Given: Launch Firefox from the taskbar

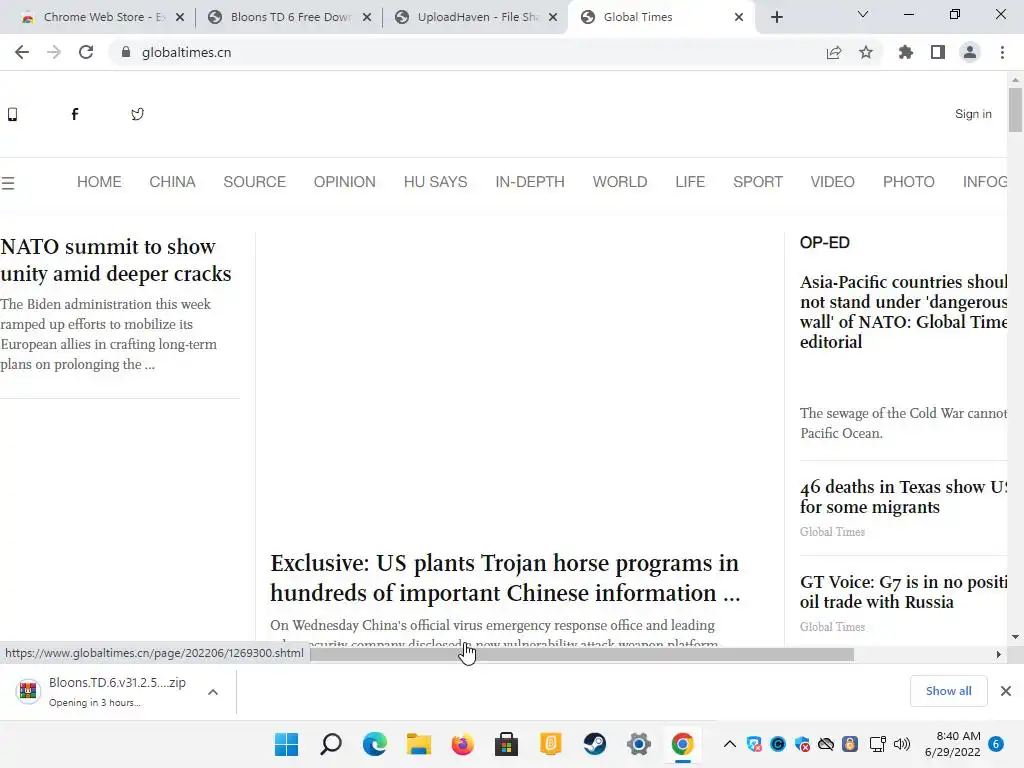Looking at the screenshot, I should (x=462, y=744).
